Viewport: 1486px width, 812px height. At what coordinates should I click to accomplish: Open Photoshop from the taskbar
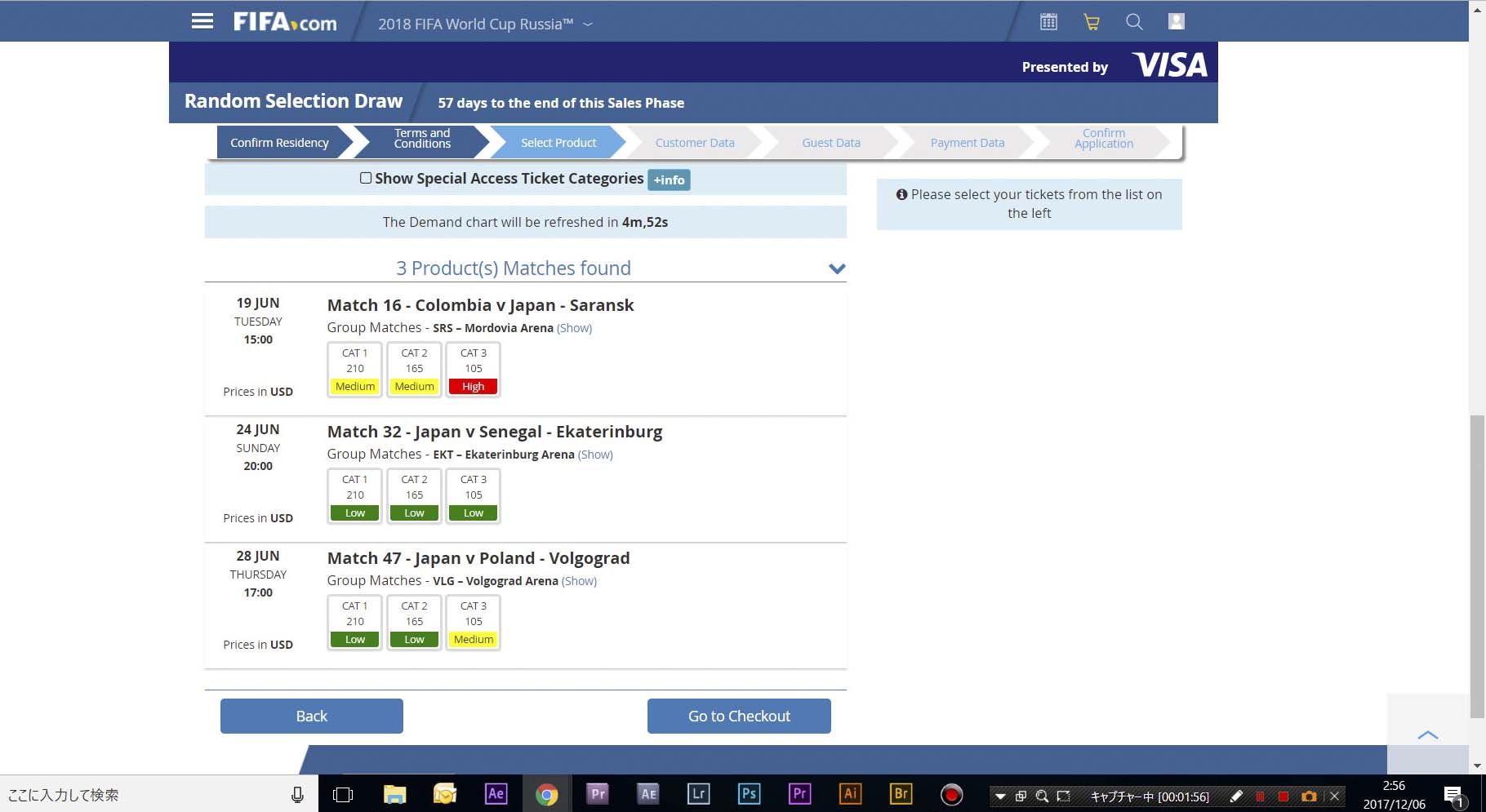tap(749, 794)
